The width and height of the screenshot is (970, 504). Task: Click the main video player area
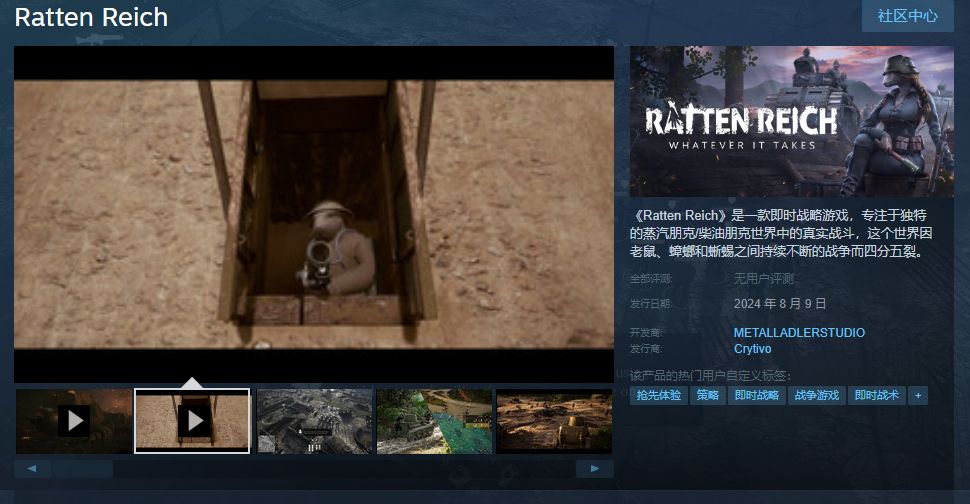(x=314, y=214)
